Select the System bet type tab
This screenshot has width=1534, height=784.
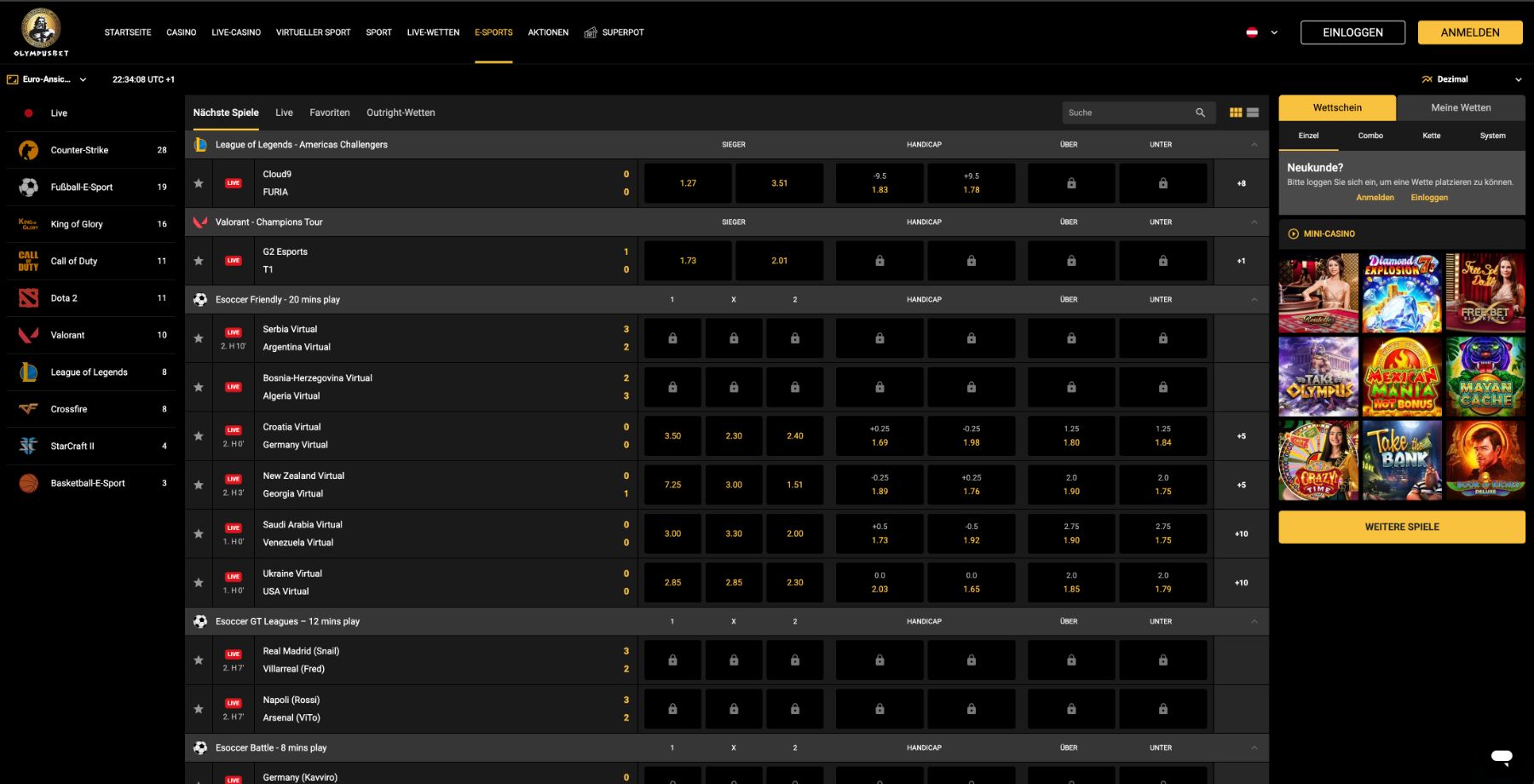pos(1492,135)
